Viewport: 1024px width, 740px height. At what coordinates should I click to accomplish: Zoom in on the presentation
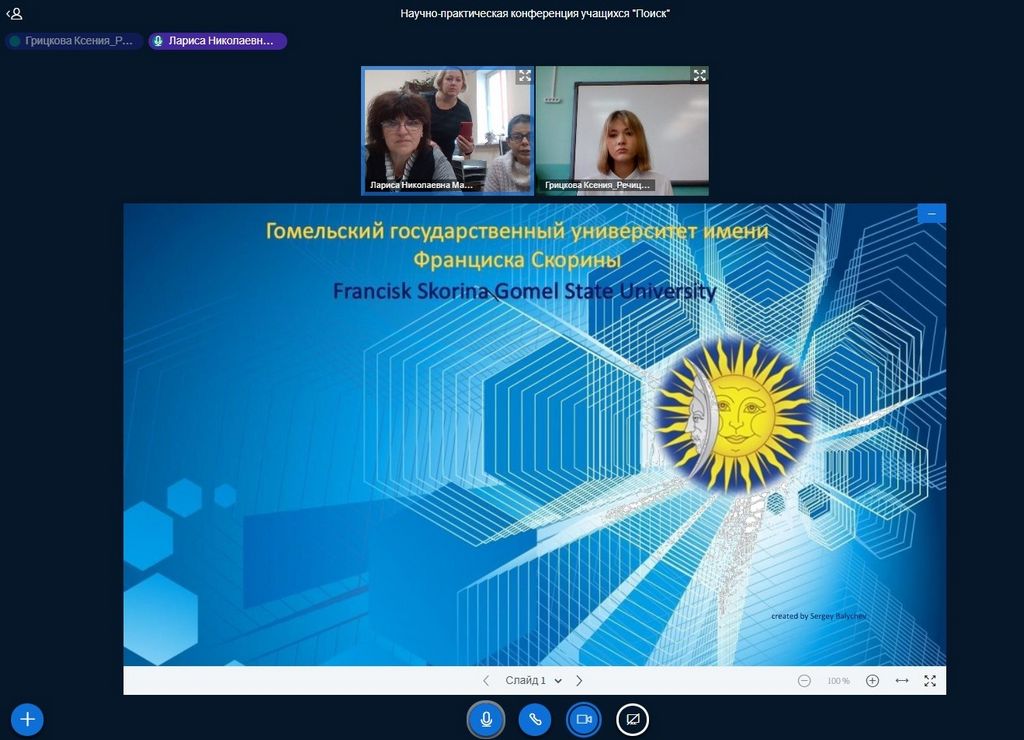(x=872, y=681)
